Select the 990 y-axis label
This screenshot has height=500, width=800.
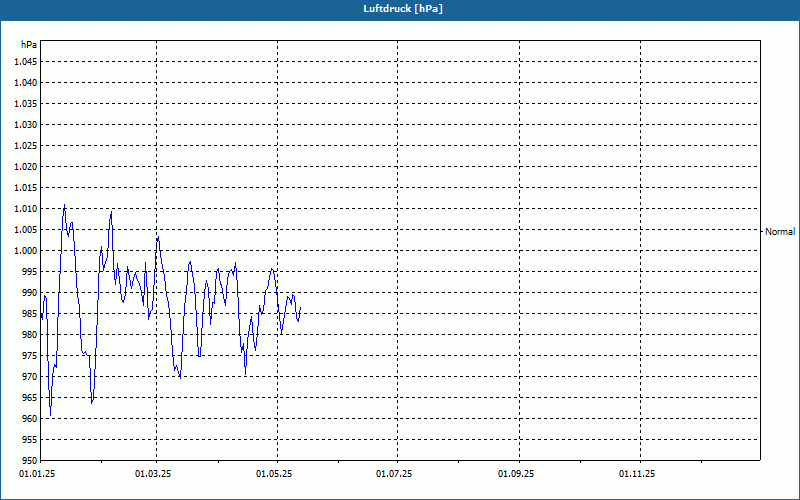30,292
